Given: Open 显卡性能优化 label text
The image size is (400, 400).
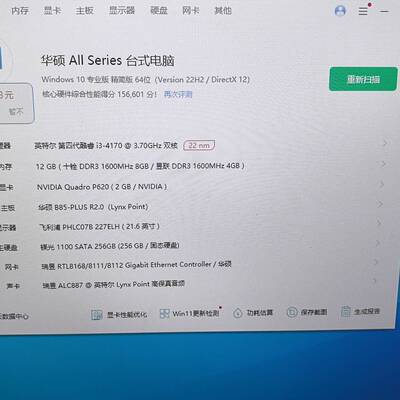Looking at the screenshot, I should (127, 315).
